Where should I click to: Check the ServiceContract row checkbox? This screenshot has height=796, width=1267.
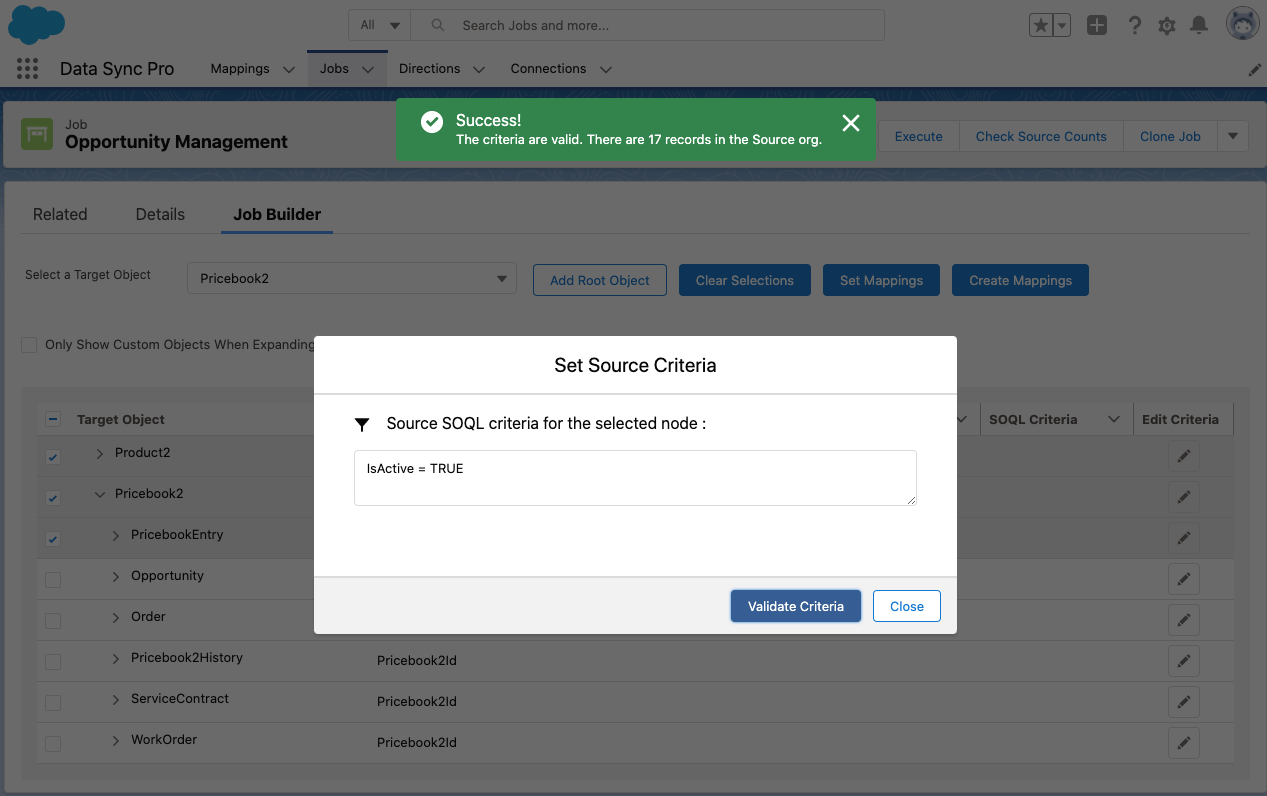click(x=53, y=703)
